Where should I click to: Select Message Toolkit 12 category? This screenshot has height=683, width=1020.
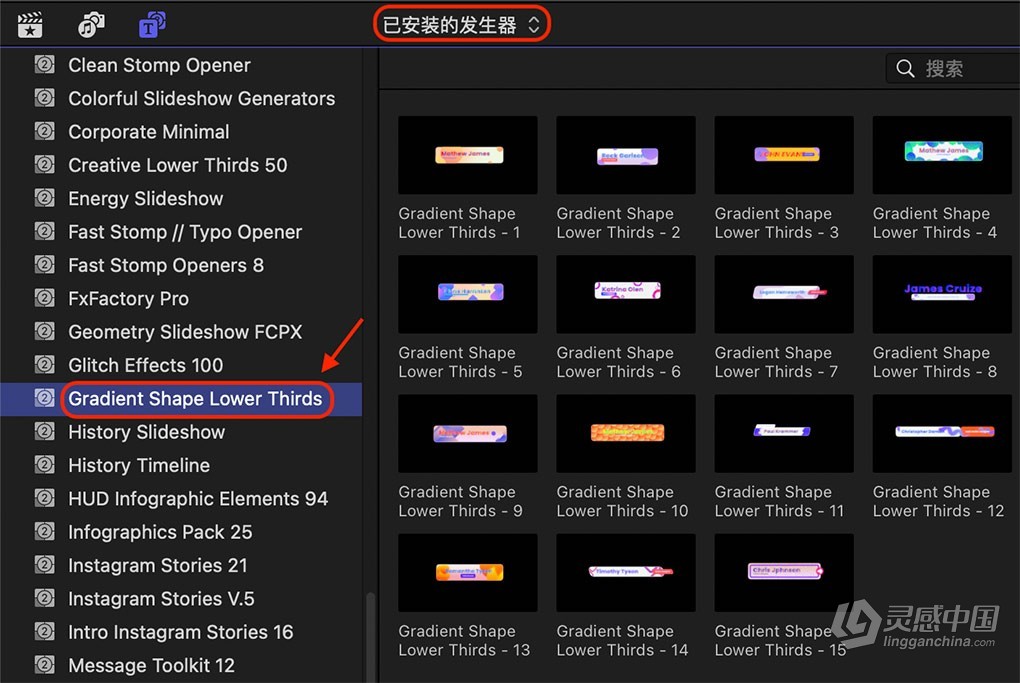pyautogui.click(x=152, y=665)
